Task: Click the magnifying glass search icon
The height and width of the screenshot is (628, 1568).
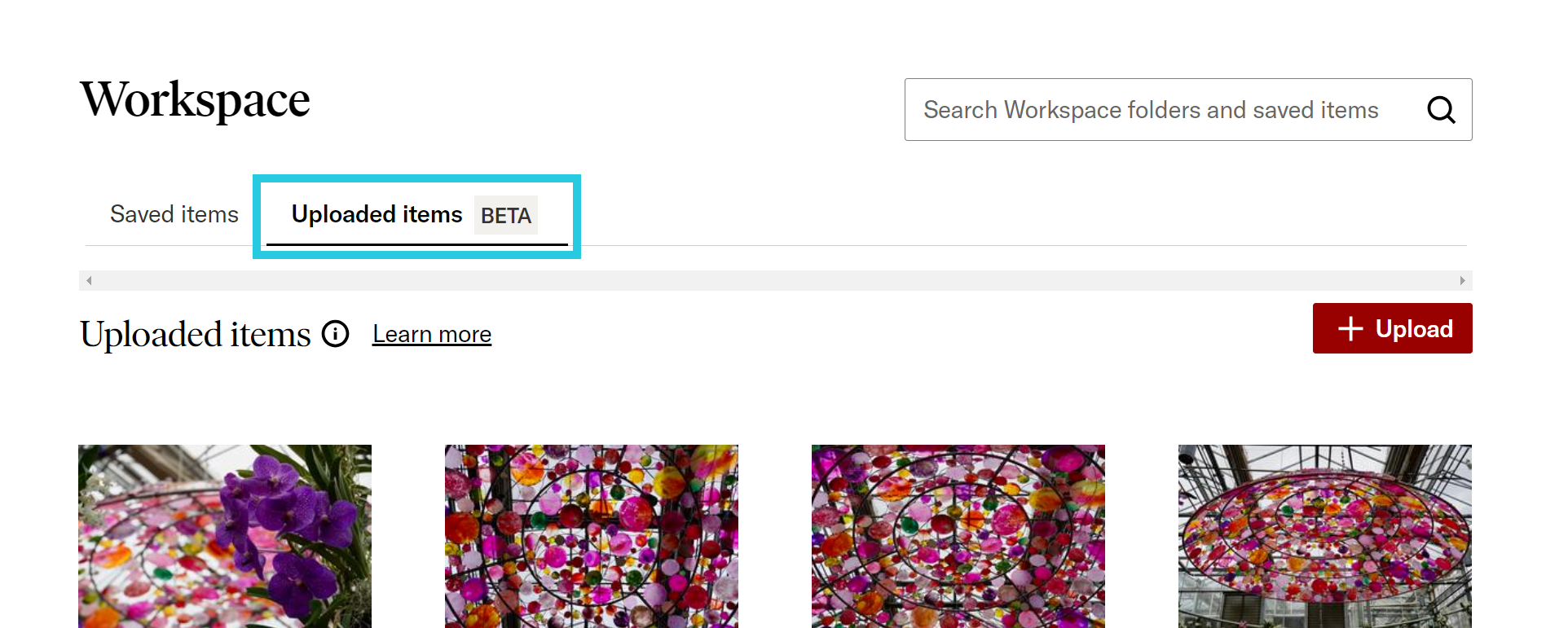Action: pos(1440,110)
